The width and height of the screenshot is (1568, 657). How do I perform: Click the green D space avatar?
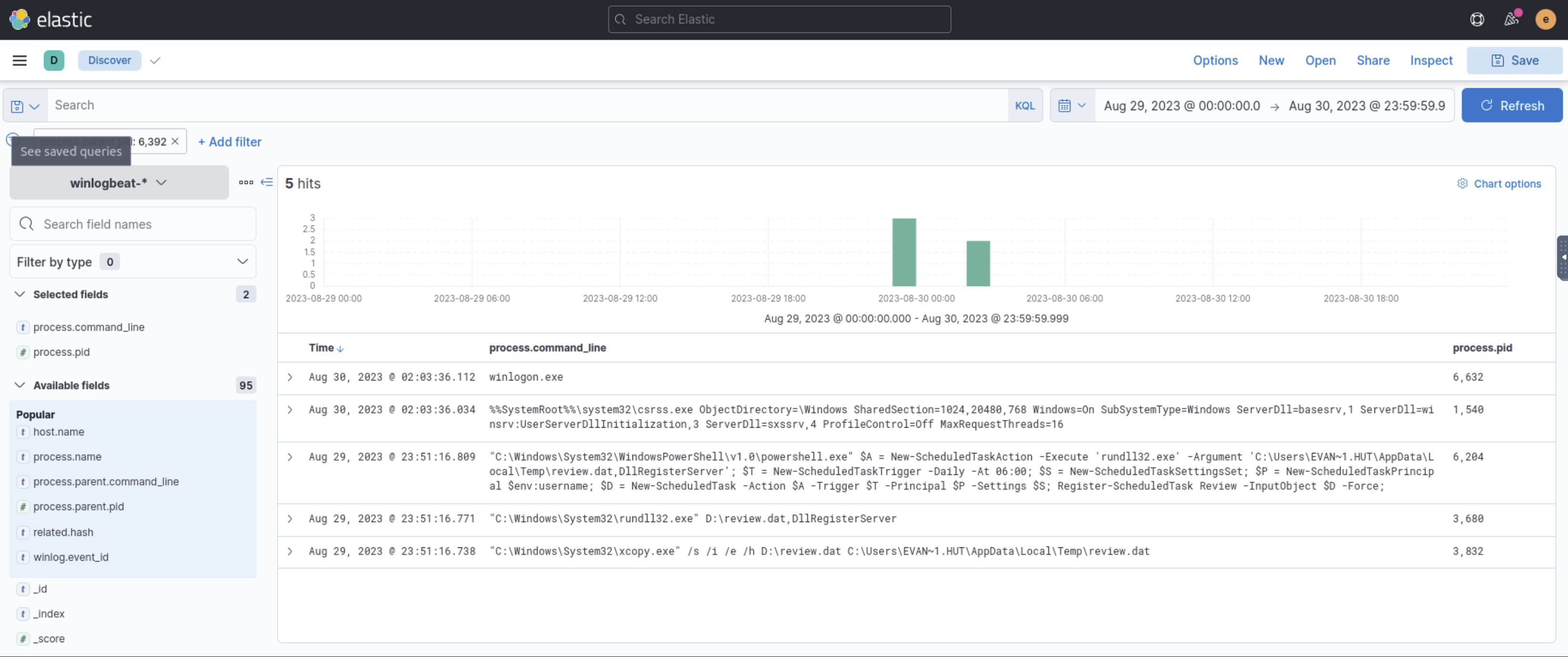pos(53,60)
